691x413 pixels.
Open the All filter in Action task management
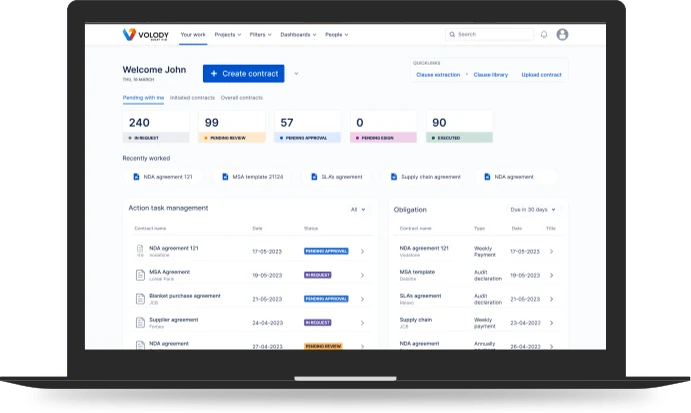coord(358,209)
